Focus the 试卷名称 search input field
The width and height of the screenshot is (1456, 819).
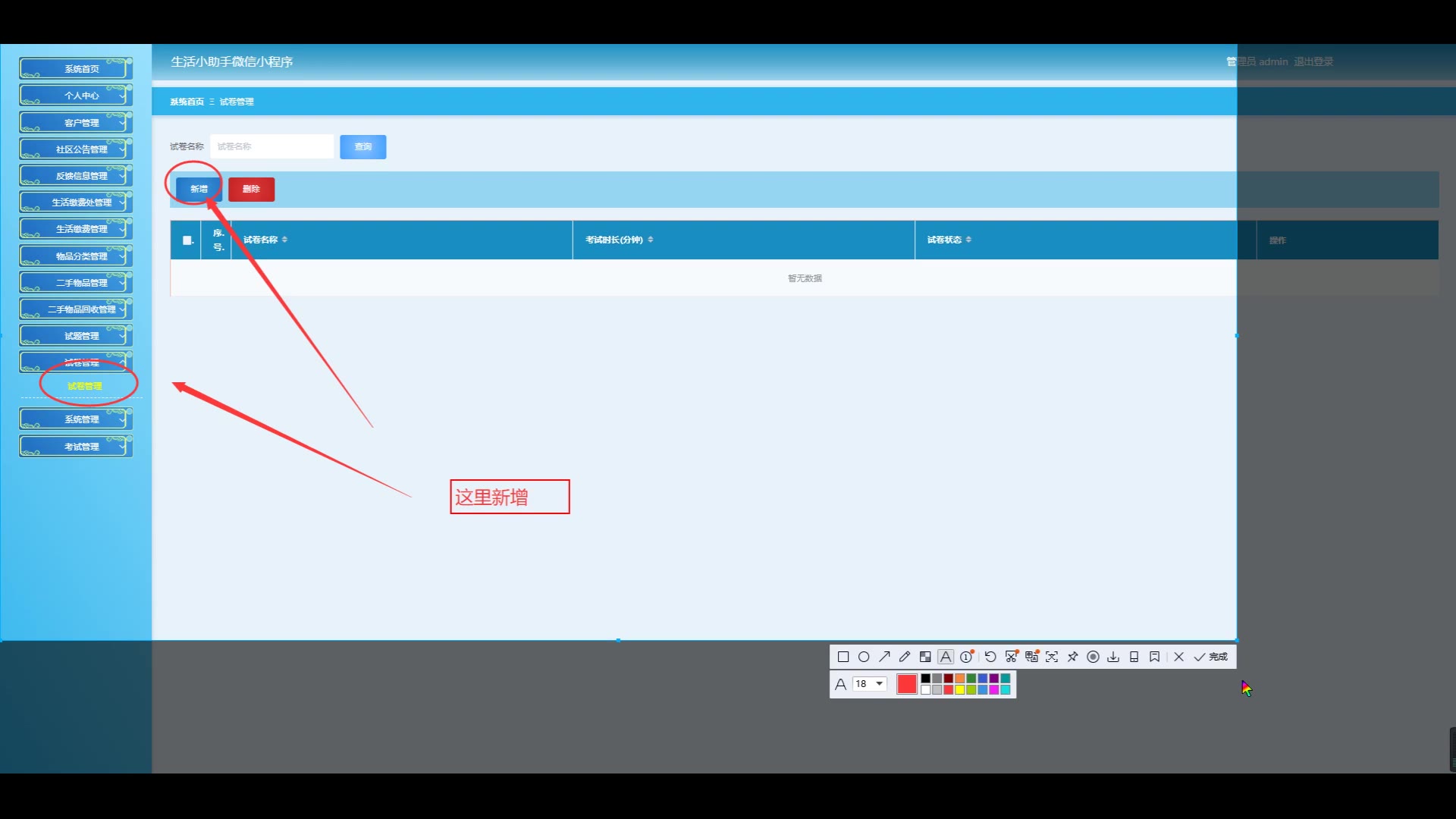click(271, 146)
